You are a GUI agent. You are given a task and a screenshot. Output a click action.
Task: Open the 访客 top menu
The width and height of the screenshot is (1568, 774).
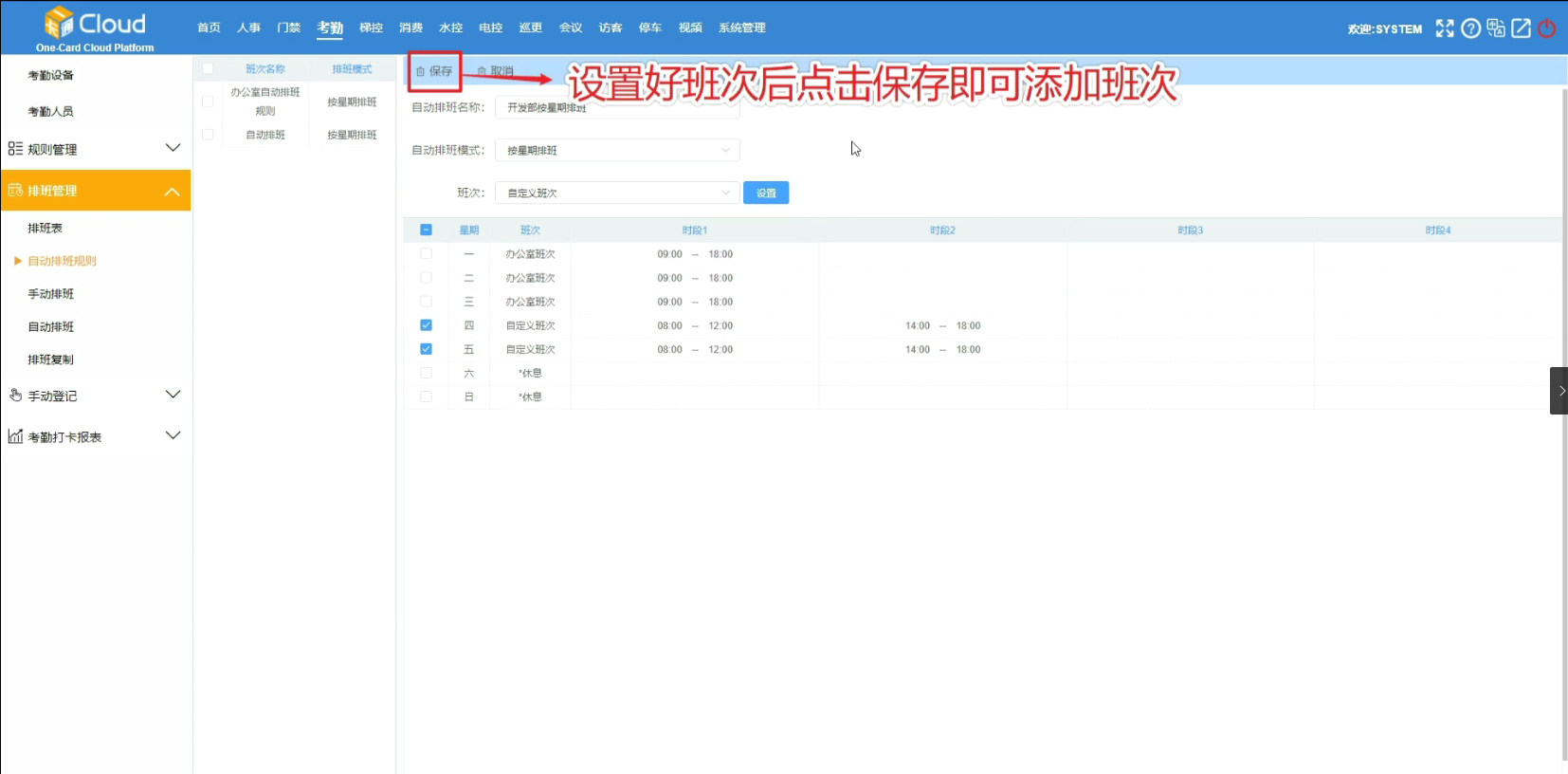pyautogui.click(x=610, y=28)
